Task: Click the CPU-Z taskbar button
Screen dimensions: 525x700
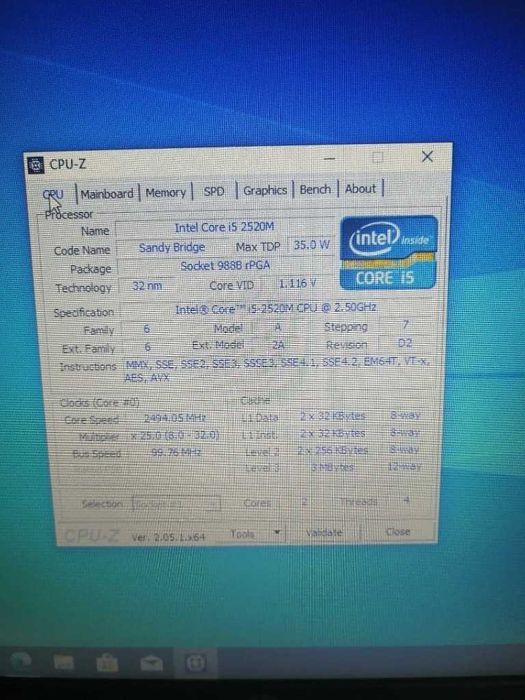Action: click(196, 662)
